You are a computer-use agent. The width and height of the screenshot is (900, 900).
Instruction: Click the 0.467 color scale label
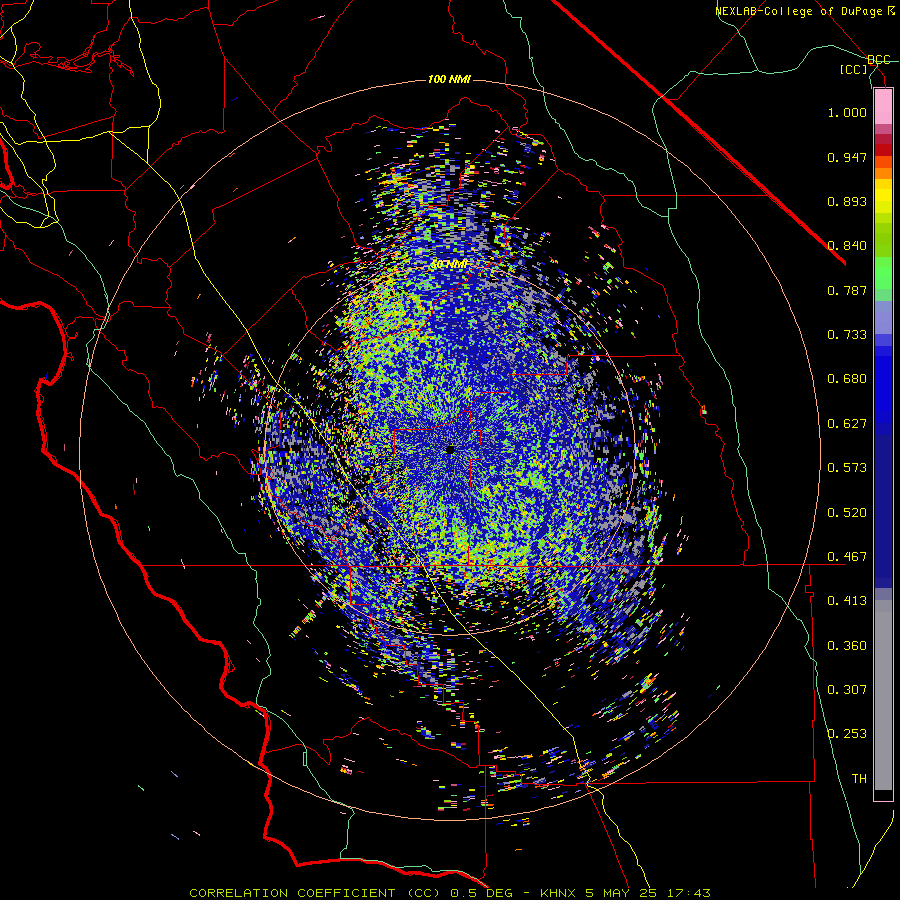847,557
